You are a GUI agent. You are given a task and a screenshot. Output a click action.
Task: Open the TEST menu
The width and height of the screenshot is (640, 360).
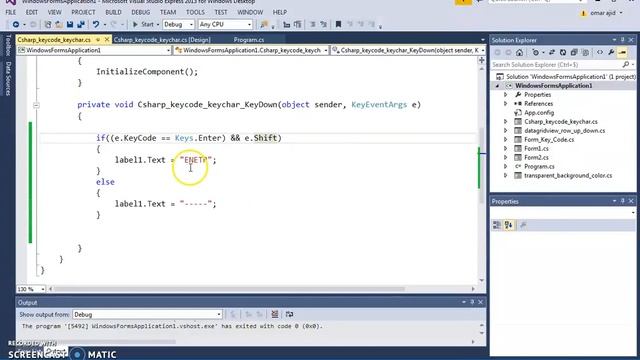(x=221, y=12)
